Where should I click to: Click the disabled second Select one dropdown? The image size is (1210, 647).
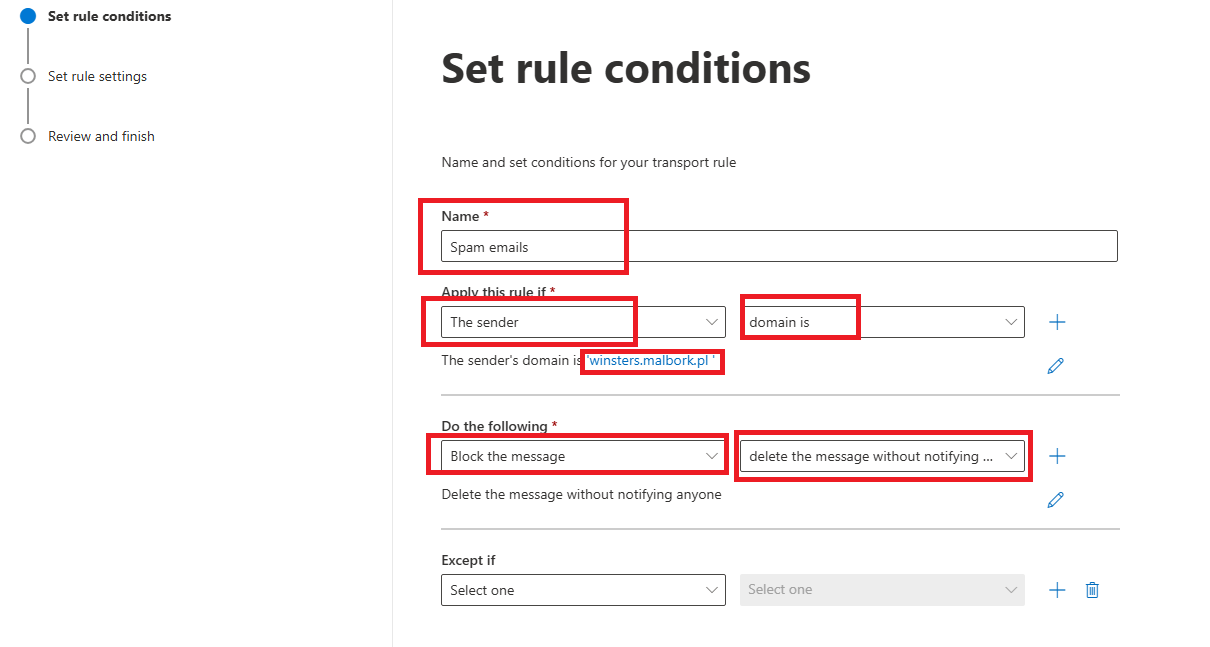[882, 590]
